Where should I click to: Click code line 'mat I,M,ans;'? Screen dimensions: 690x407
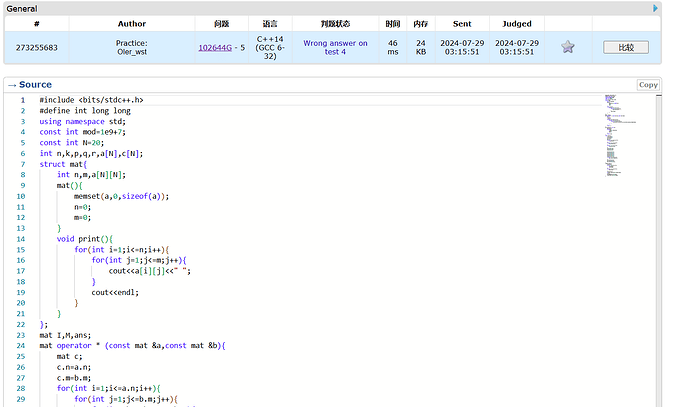65,335
